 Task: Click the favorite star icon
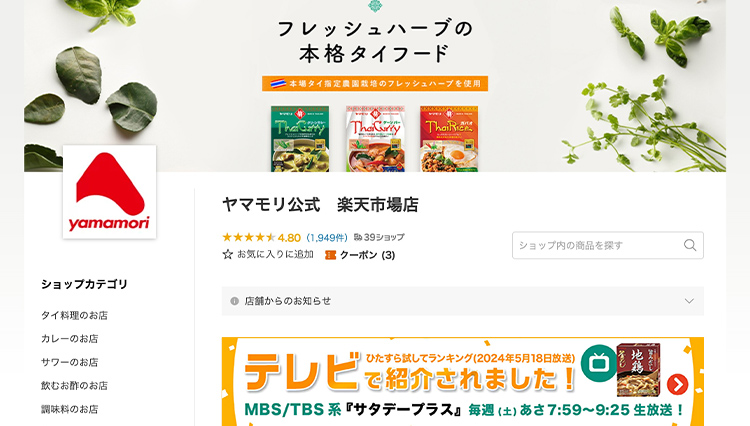tap(228, 254)
